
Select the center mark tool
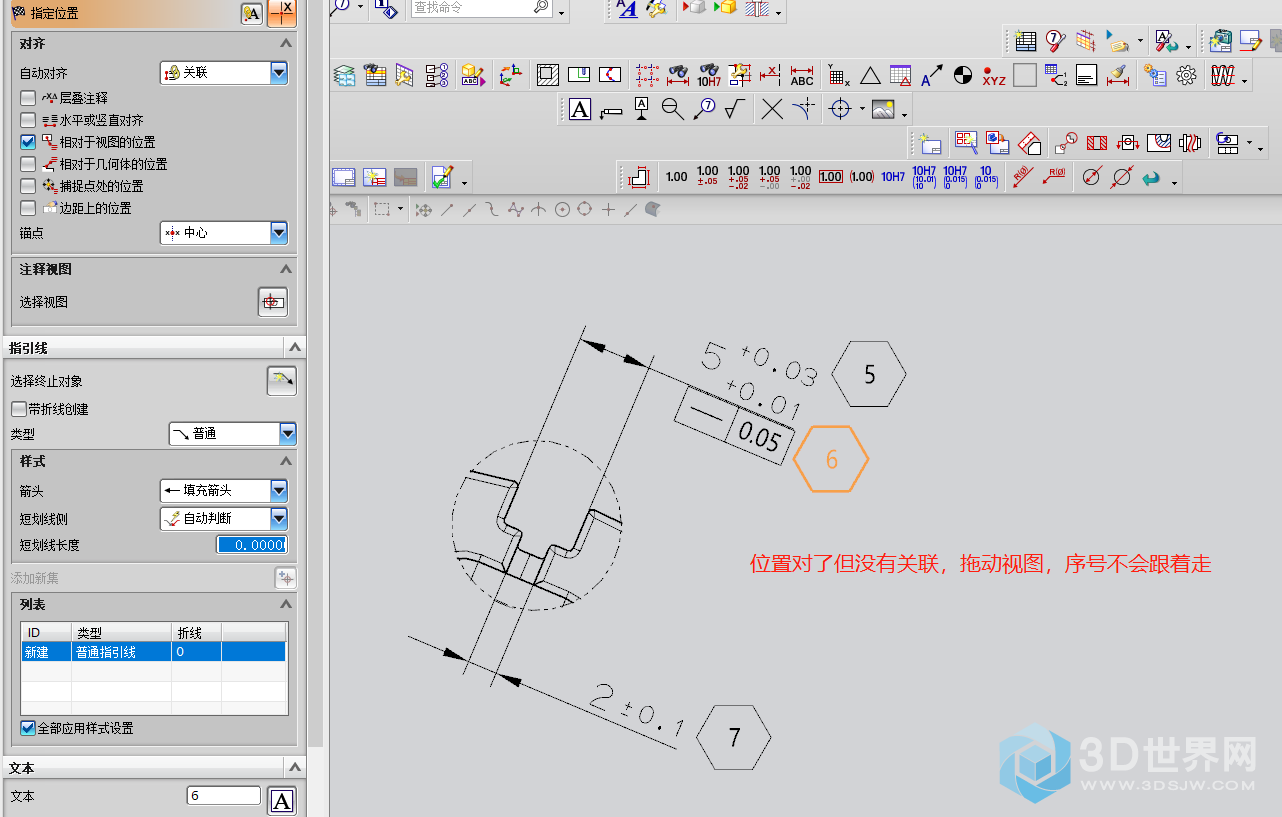840,110
